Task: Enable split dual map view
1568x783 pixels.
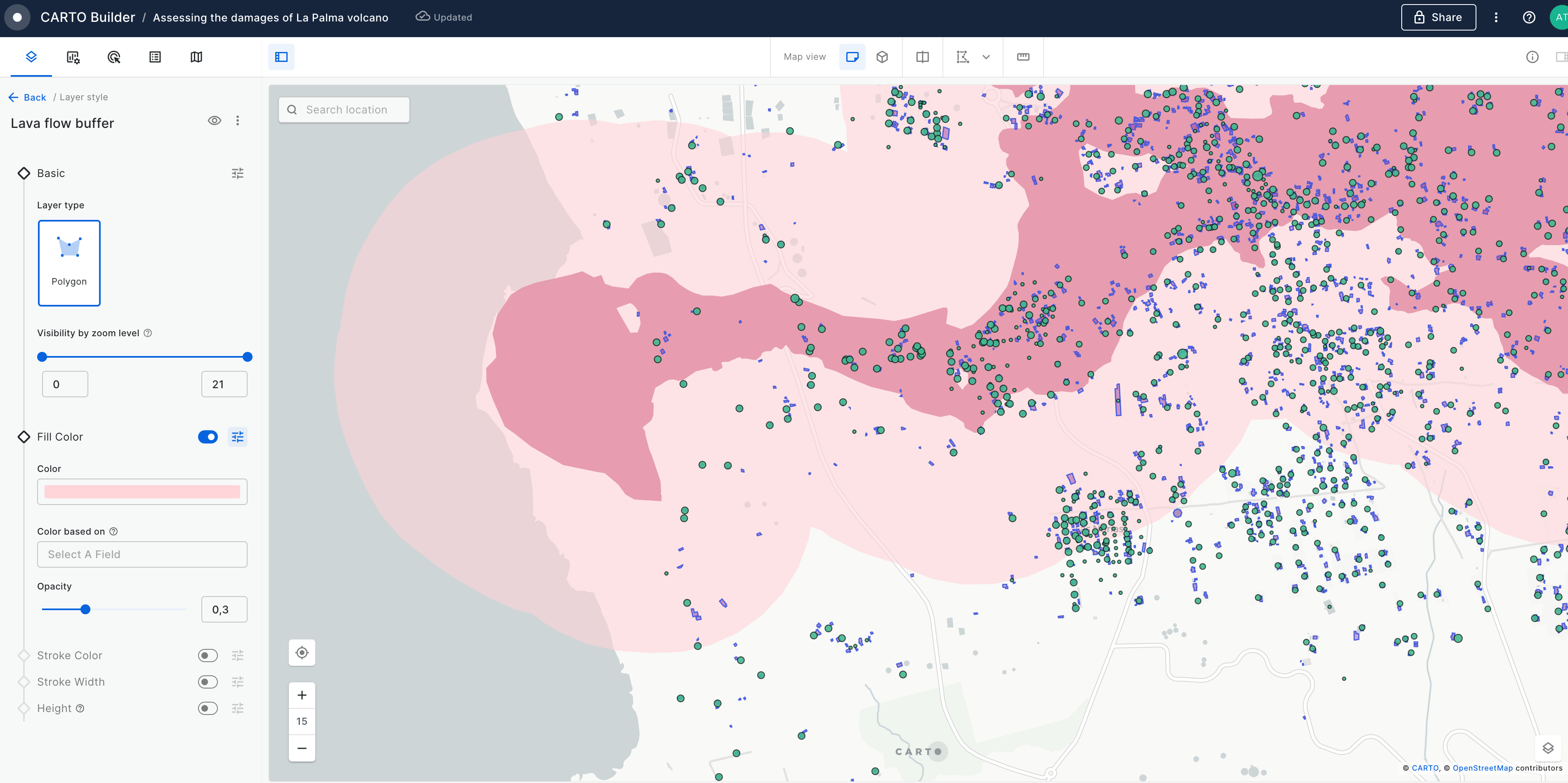Action: pos(923,57)
